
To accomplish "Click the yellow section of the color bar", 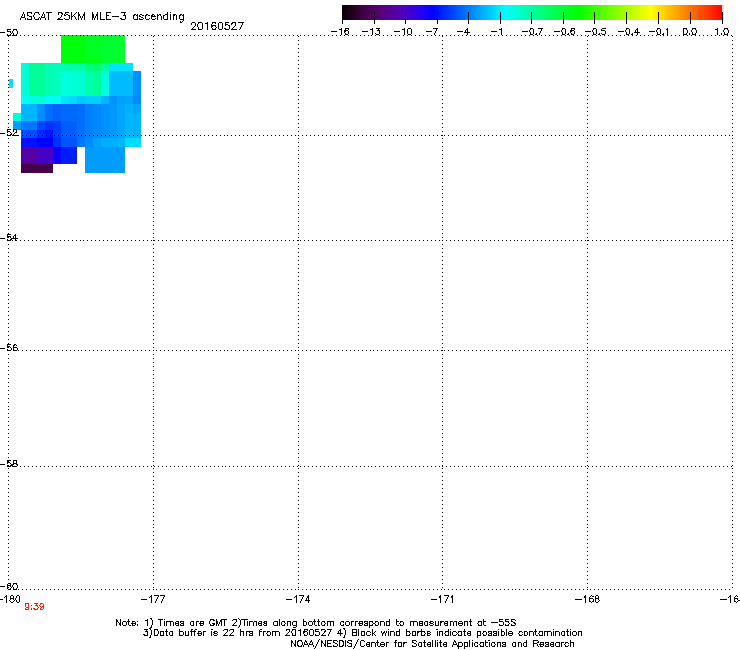I will (651, 13).
